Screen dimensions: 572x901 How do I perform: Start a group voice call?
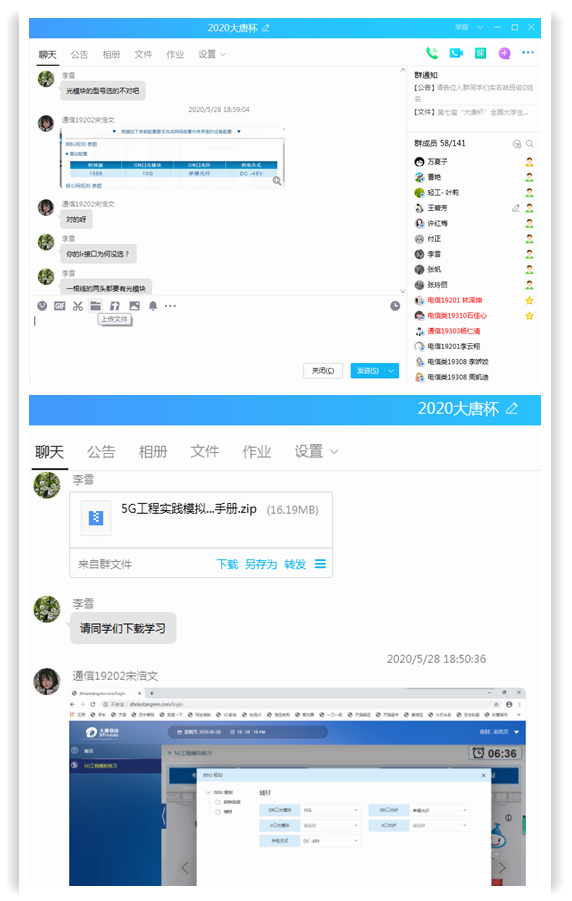432,53
